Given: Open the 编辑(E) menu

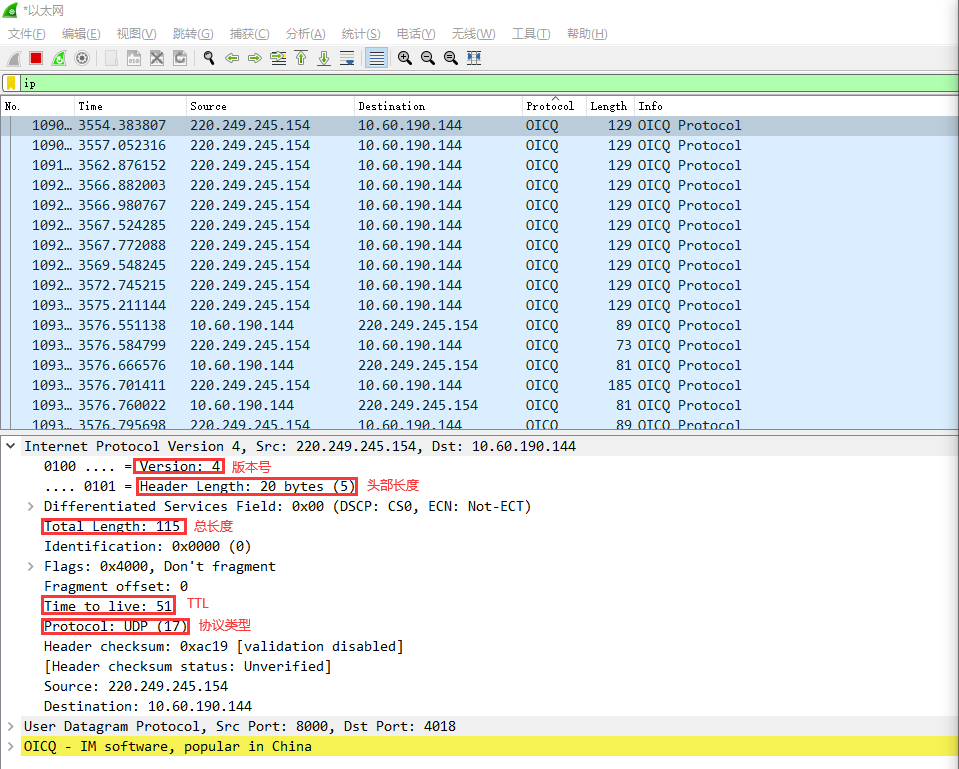Looking at the screenshot, I should [x=81, y=34].
